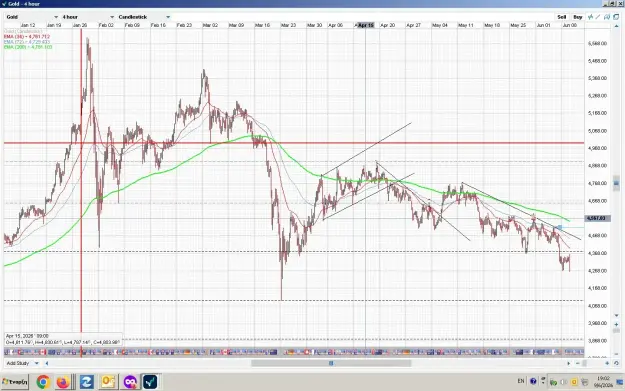The height and width of the screenshot is (391, 625).
Task: Click the Sell button
Action: coord(562,17)
